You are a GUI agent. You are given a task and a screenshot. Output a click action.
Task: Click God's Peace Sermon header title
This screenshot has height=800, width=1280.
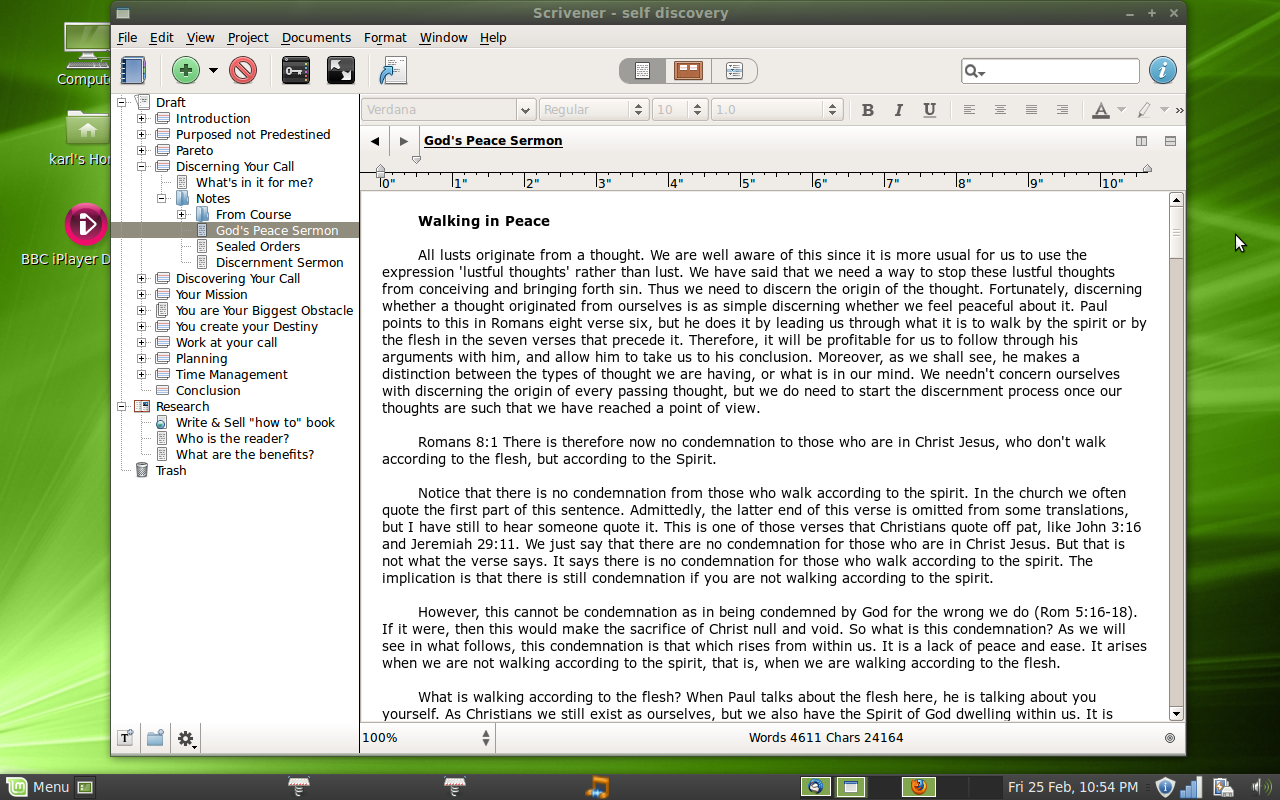[493, 141]
